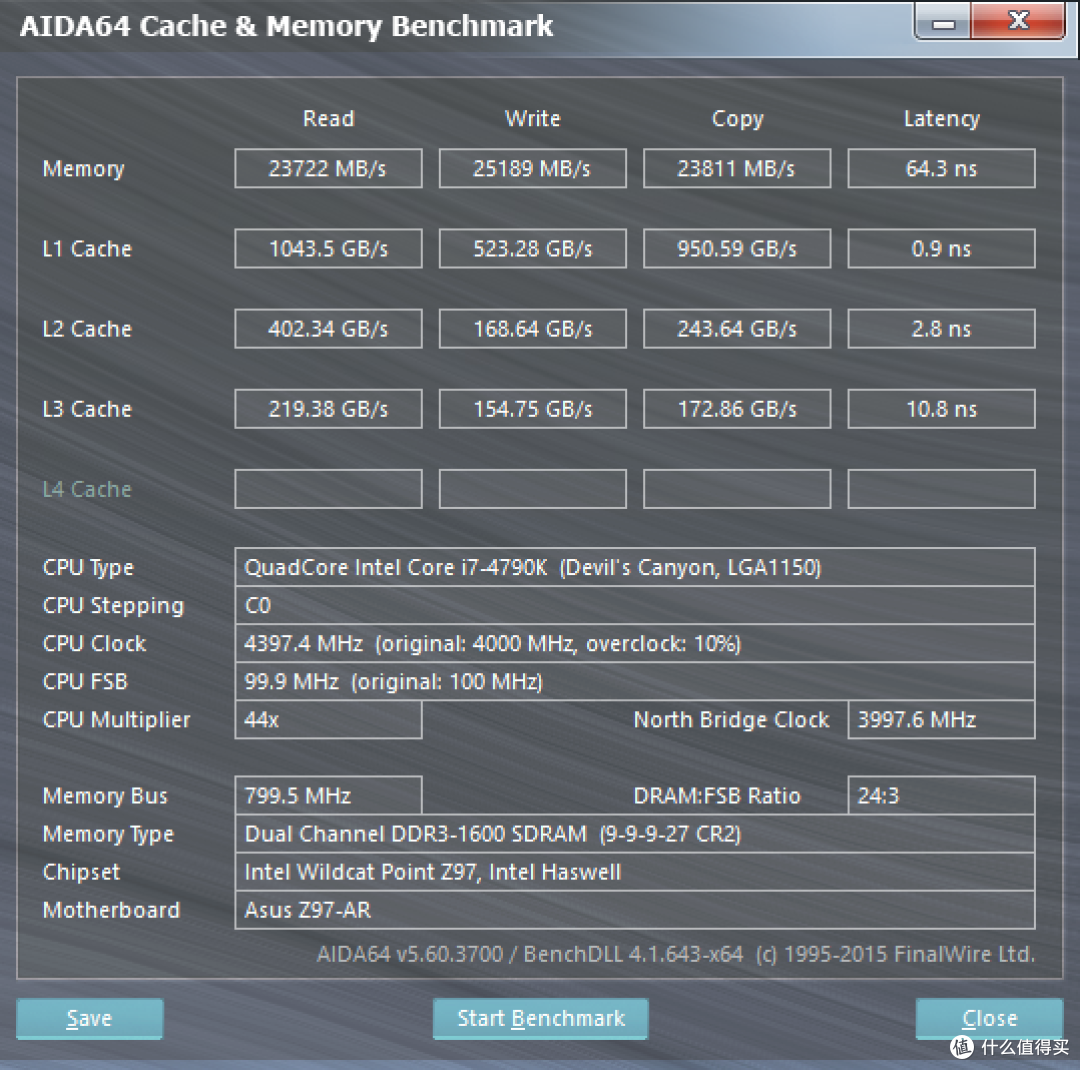
Task: Close the window with the red X
Action: tap(1018, 21)
